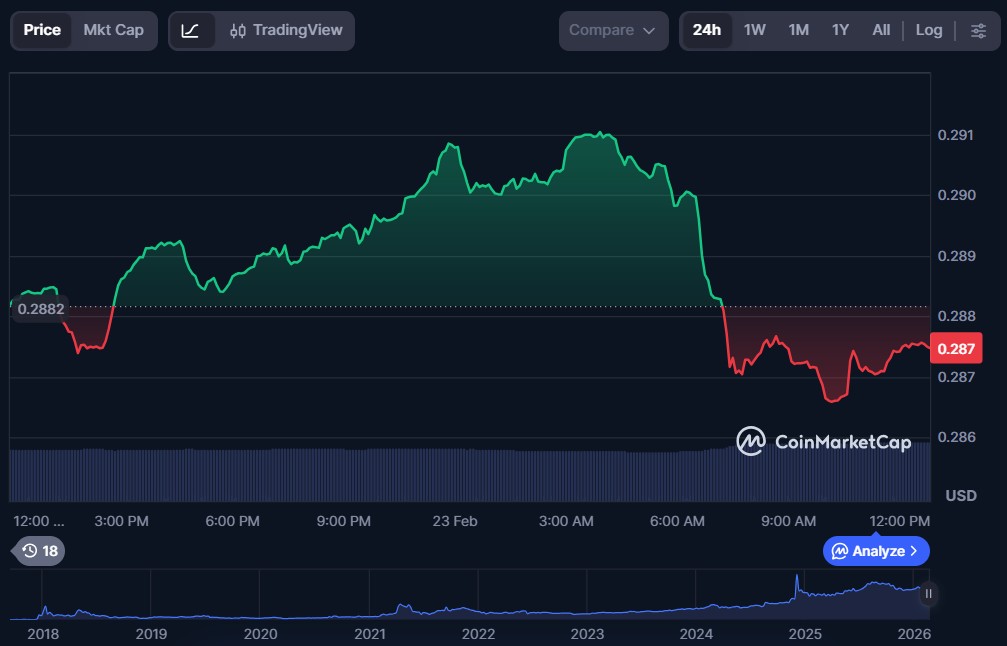Image resolution: width=1007 pixels, height=646 pixels.
Task: Open the Analyze button chevron
Action: [912, 551]
